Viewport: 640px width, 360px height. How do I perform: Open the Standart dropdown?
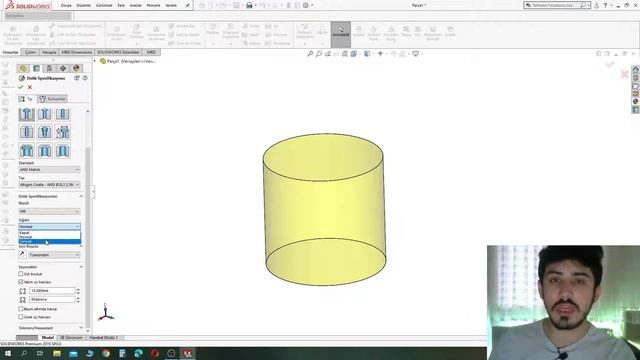point(49,169)
